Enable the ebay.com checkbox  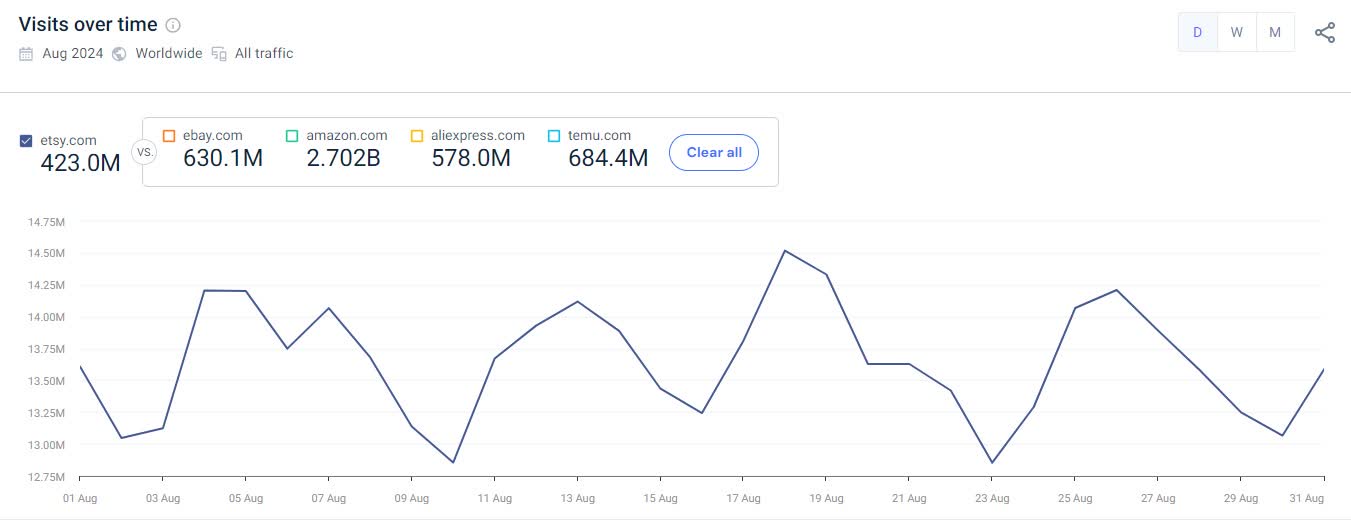coord(169,135)
